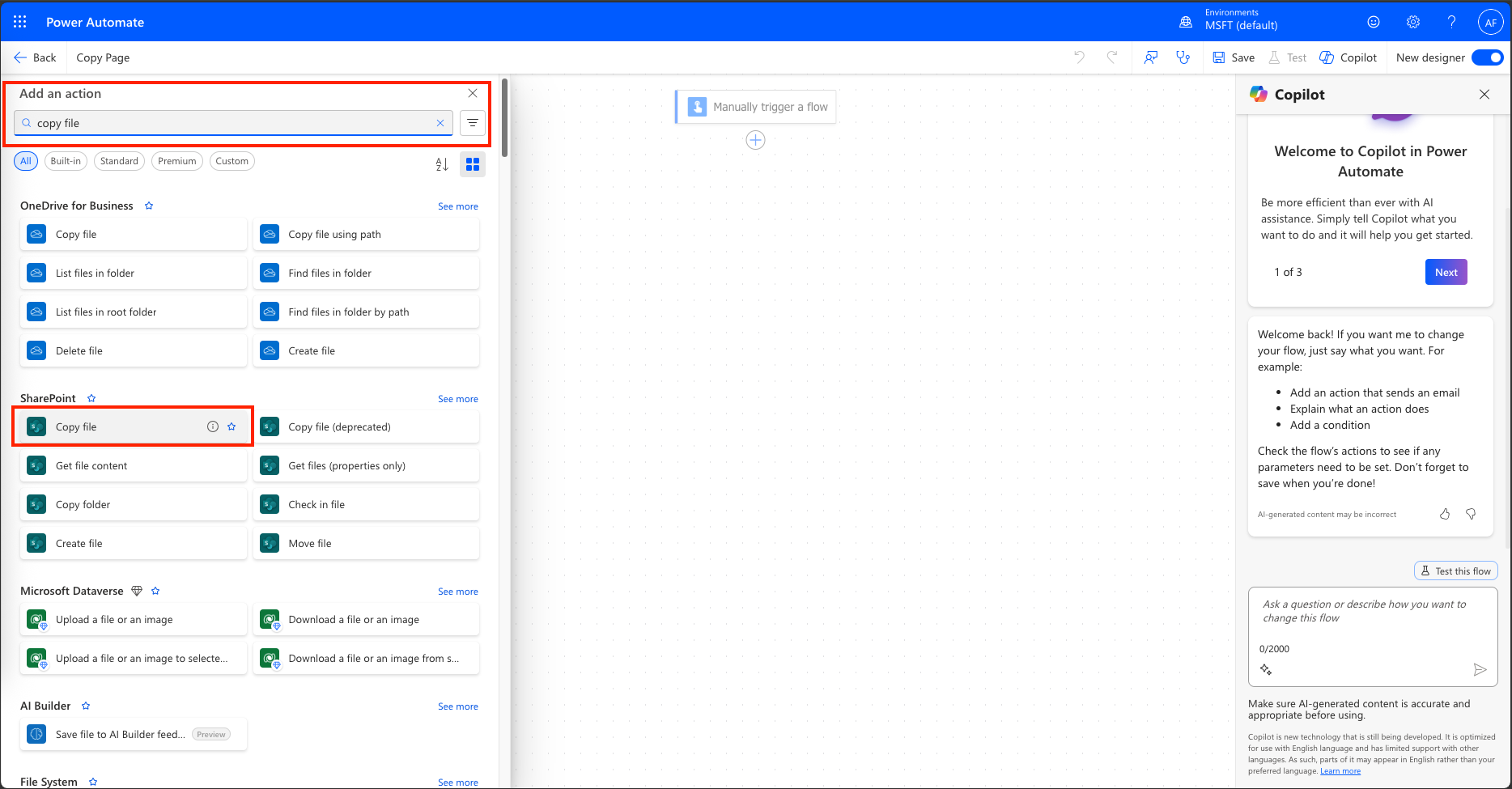Open the search filter options button
The height and width of the screenshot is (789, 1512).
[473, 123]
